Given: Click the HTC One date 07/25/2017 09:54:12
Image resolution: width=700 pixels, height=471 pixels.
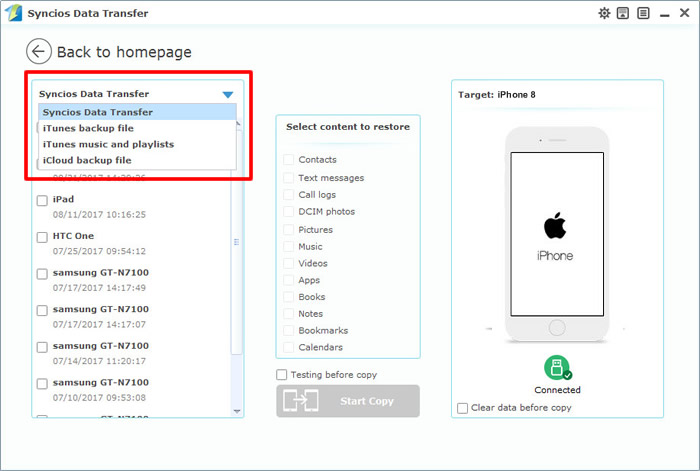Looking at the screenshot, I should [99, 251].
